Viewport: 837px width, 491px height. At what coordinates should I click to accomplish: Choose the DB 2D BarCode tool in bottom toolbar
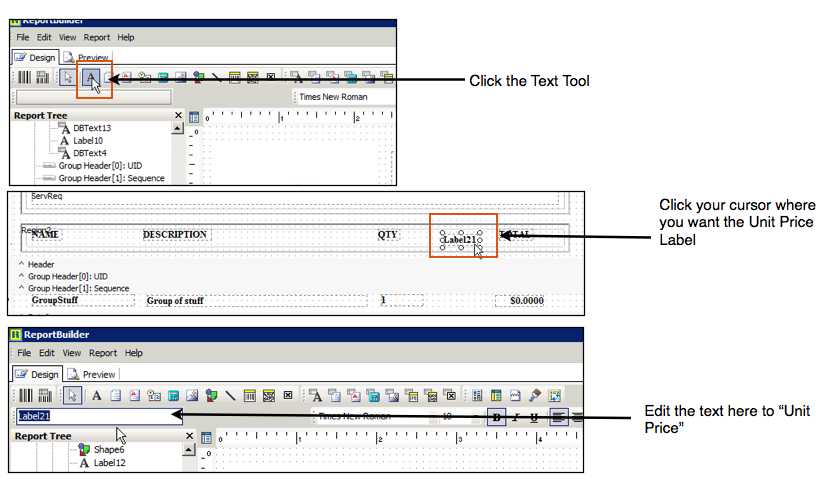431,396
